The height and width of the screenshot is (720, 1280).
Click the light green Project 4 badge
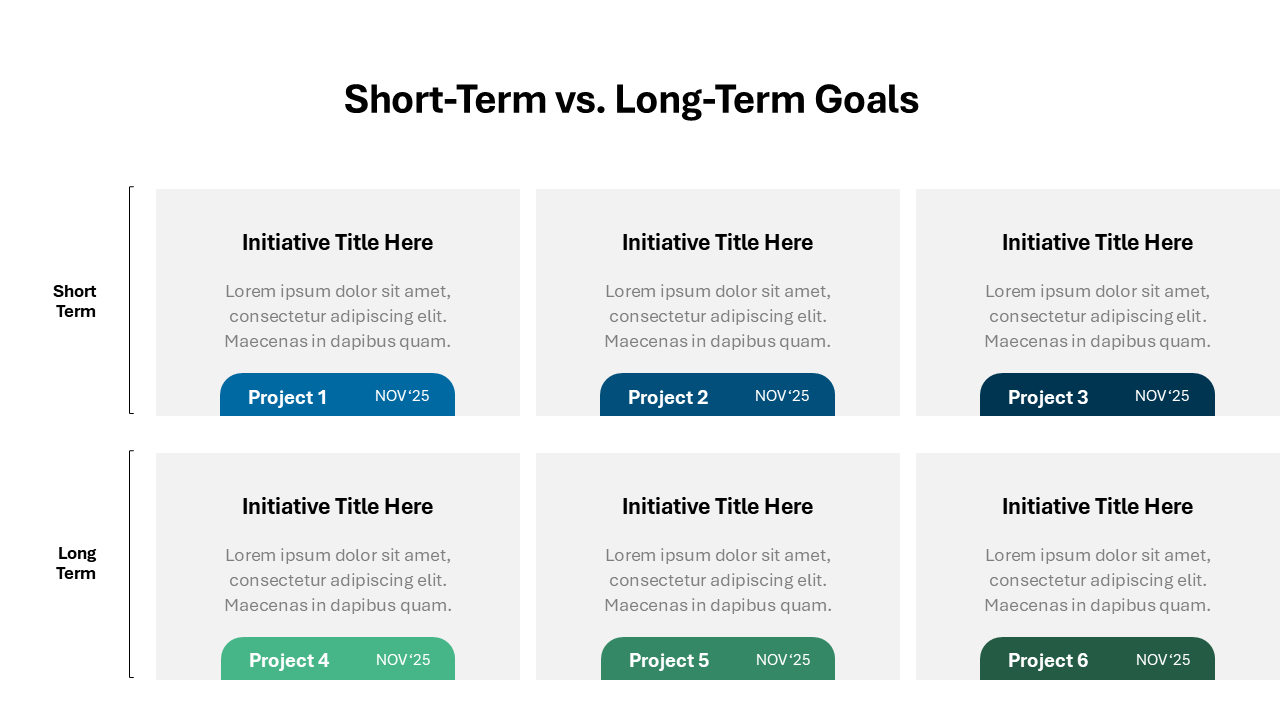(x=338, y=659)
